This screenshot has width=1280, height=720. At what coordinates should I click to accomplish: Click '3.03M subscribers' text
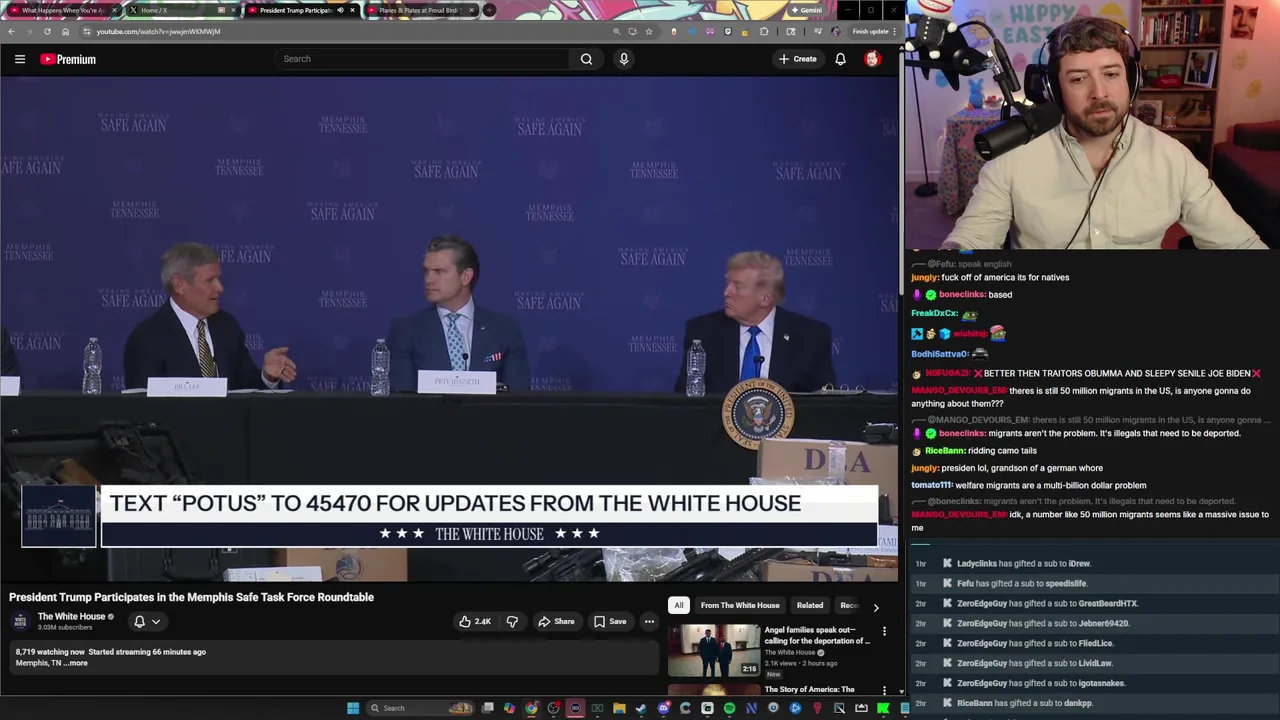tap(65, 628)
